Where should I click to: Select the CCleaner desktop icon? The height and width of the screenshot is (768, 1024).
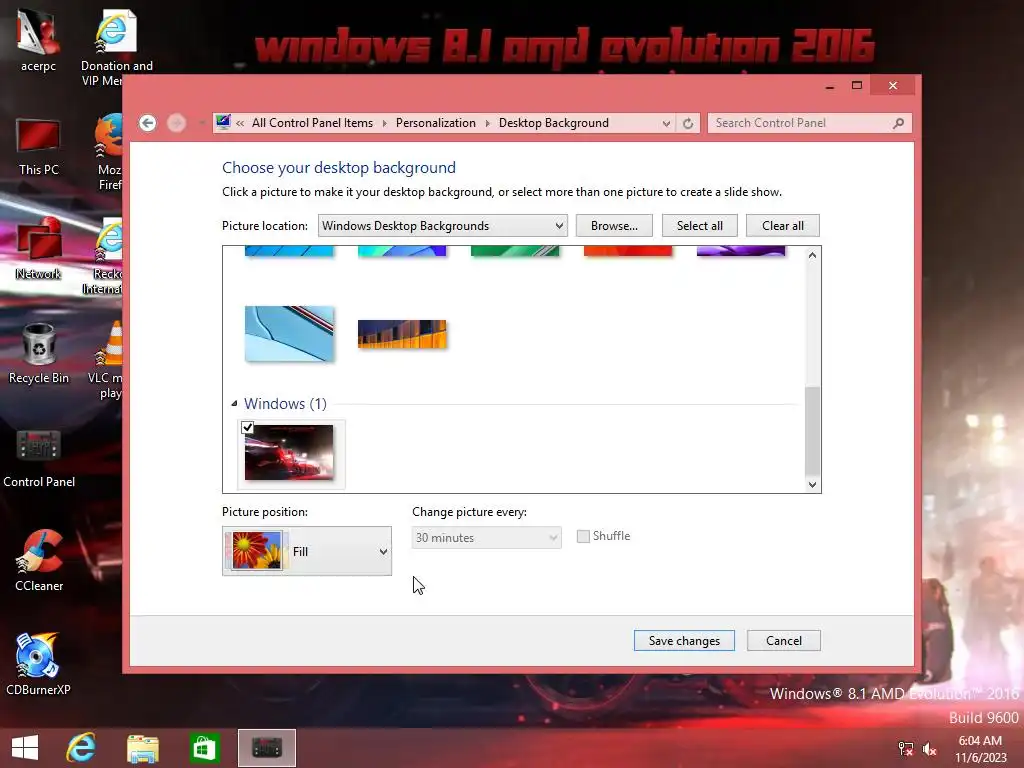tap(39, 561)
